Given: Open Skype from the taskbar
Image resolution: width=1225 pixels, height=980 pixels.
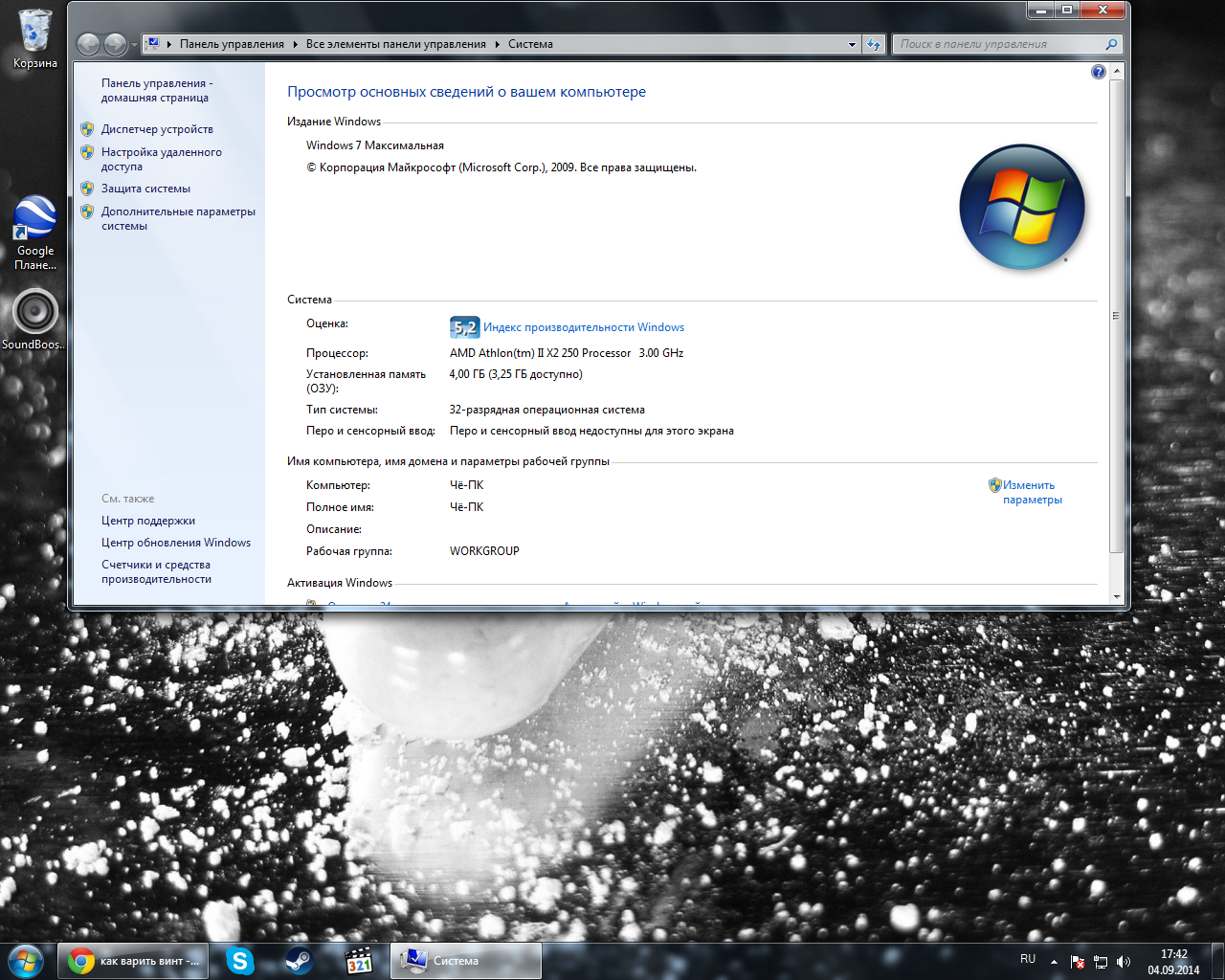Looking at the screenshot, I should pyautogui.click(x=240, y=961).
